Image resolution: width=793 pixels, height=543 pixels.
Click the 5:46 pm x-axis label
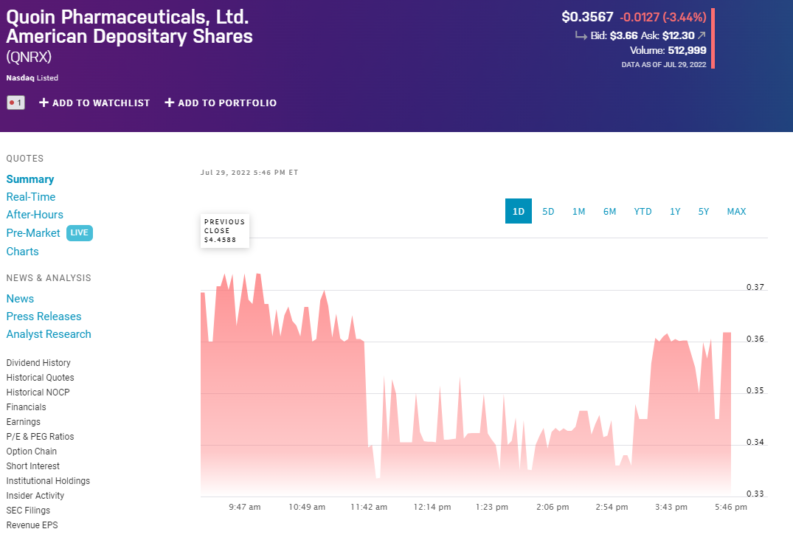[731, 507]
